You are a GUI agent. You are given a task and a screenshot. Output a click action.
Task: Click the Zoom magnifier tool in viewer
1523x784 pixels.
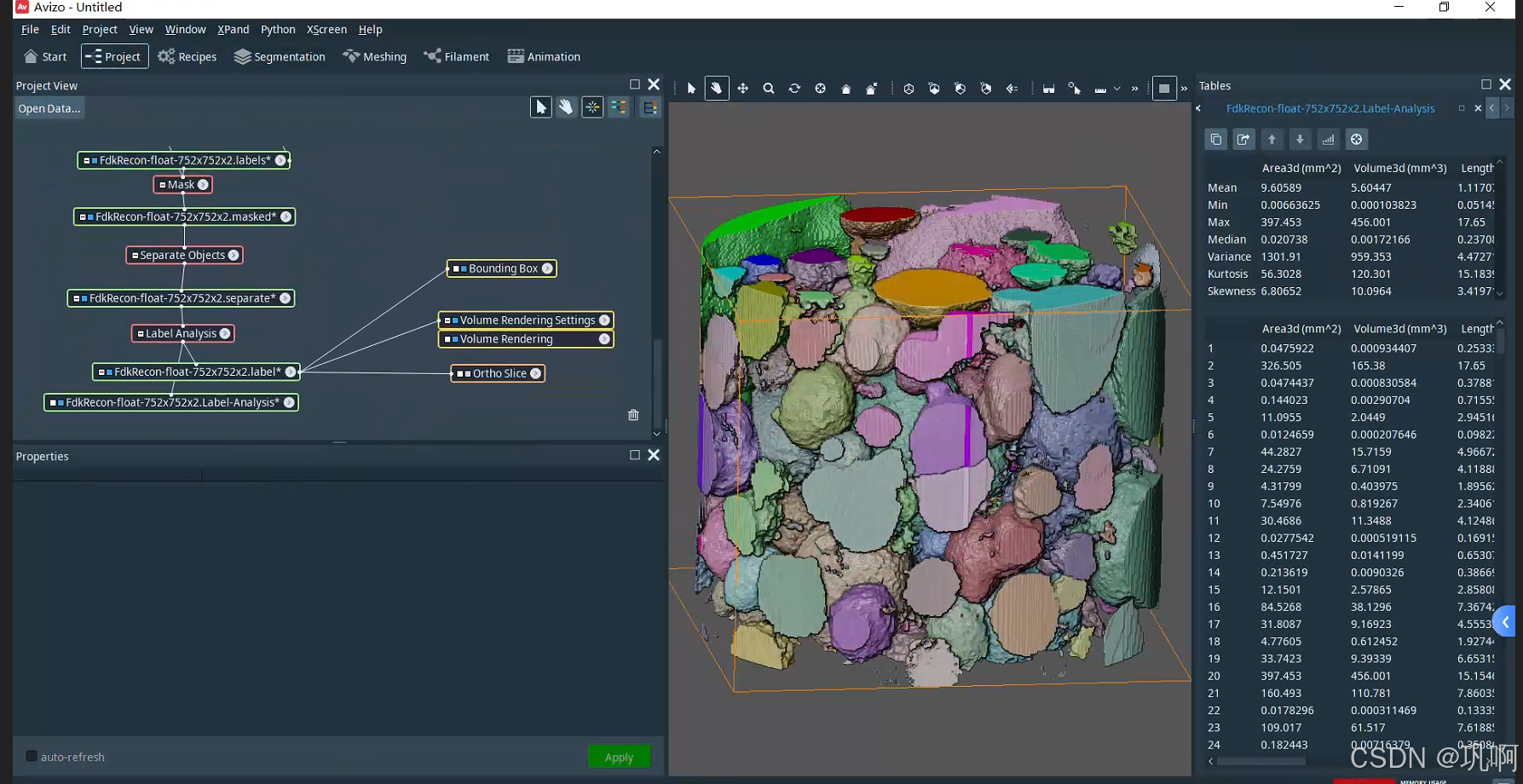[769, 89]
